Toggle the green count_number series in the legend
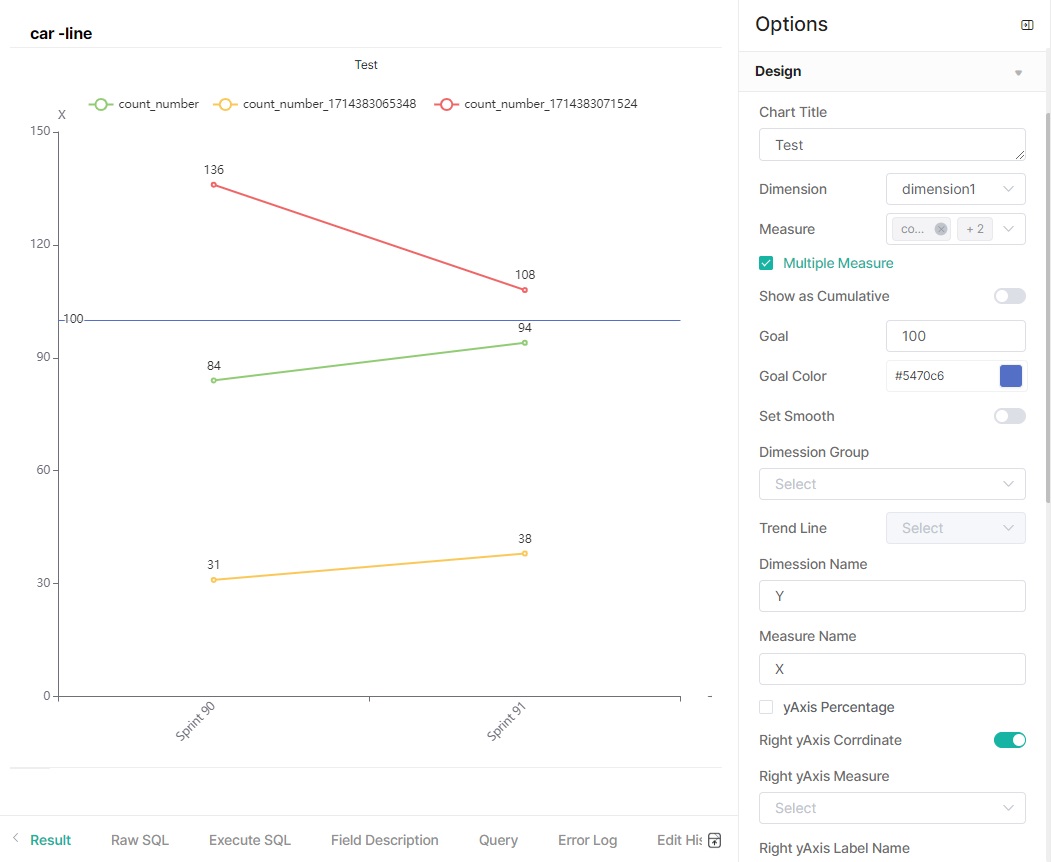 point(143,103)
